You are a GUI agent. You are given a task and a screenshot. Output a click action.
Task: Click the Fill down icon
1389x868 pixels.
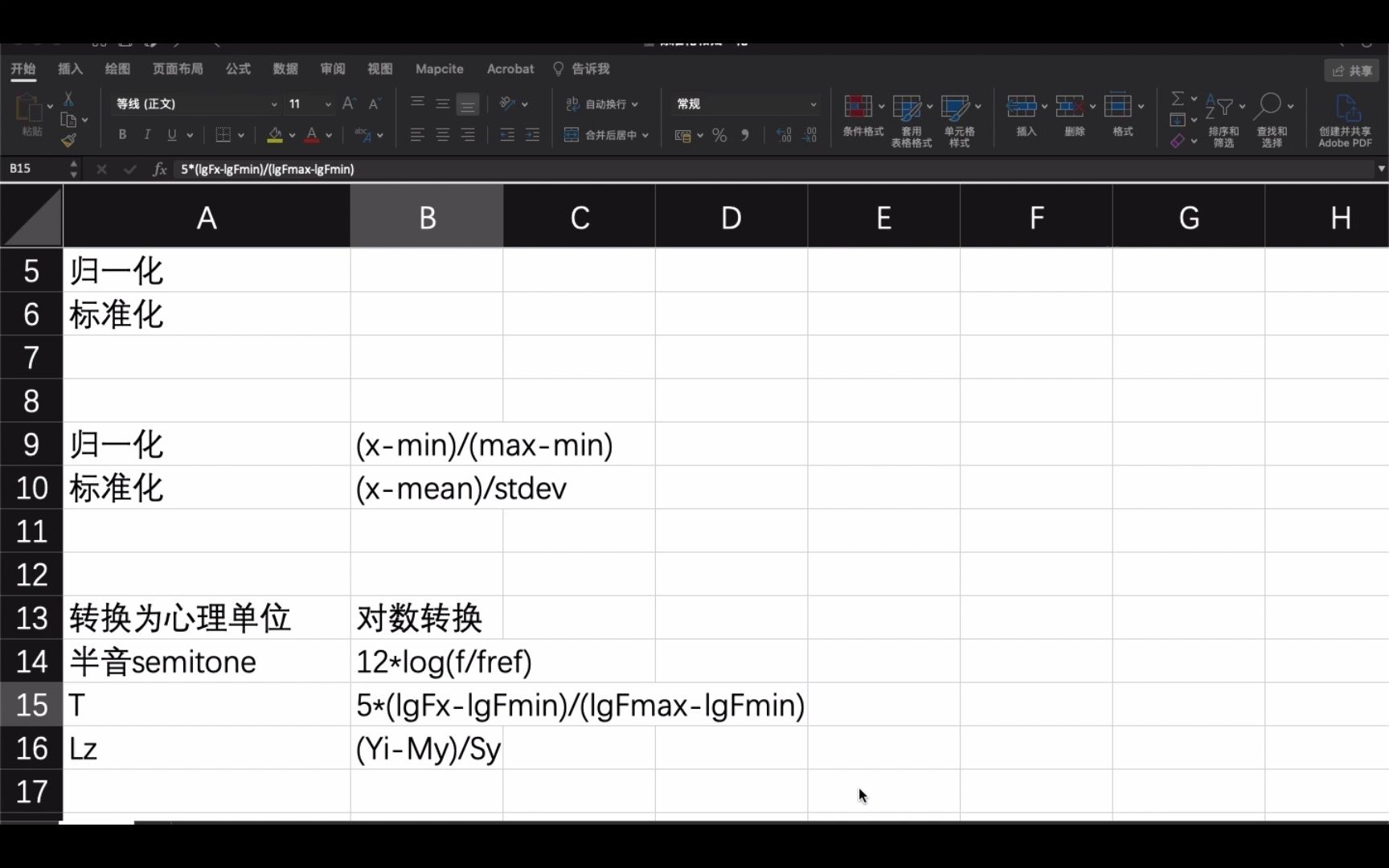pyautogui.click(x=1178, y=120)
